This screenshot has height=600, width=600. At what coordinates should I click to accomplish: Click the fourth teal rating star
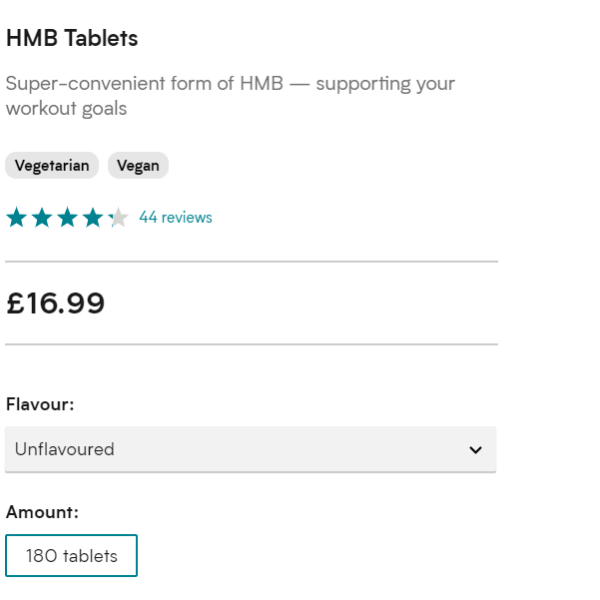click(92, 218)
